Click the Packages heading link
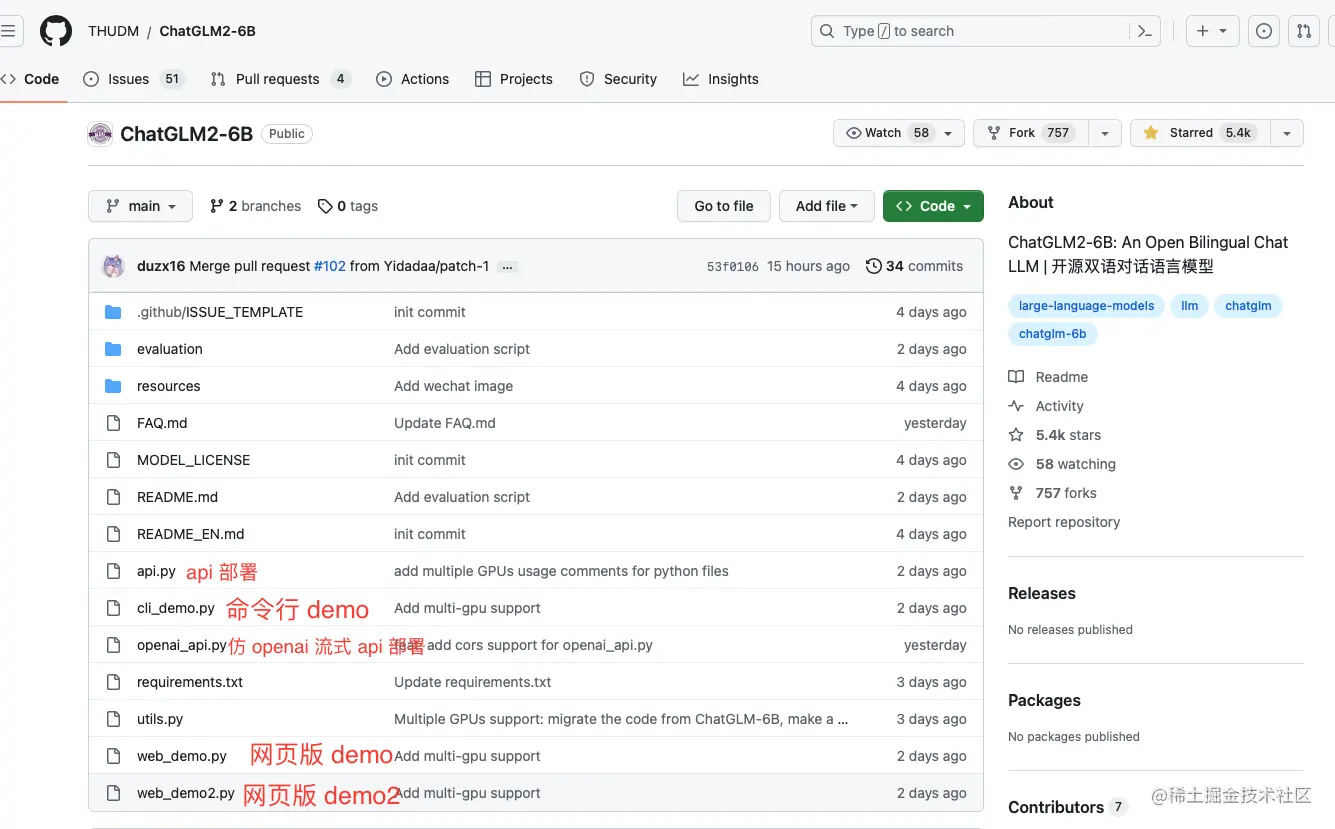 (1044, 700)
